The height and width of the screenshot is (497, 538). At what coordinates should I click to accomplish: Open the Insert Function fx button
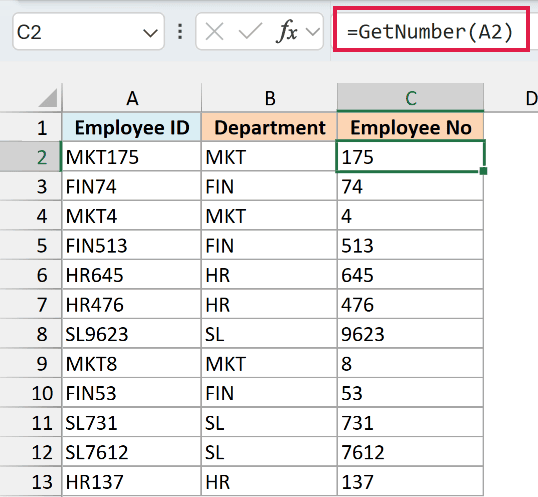pos(286,32)
